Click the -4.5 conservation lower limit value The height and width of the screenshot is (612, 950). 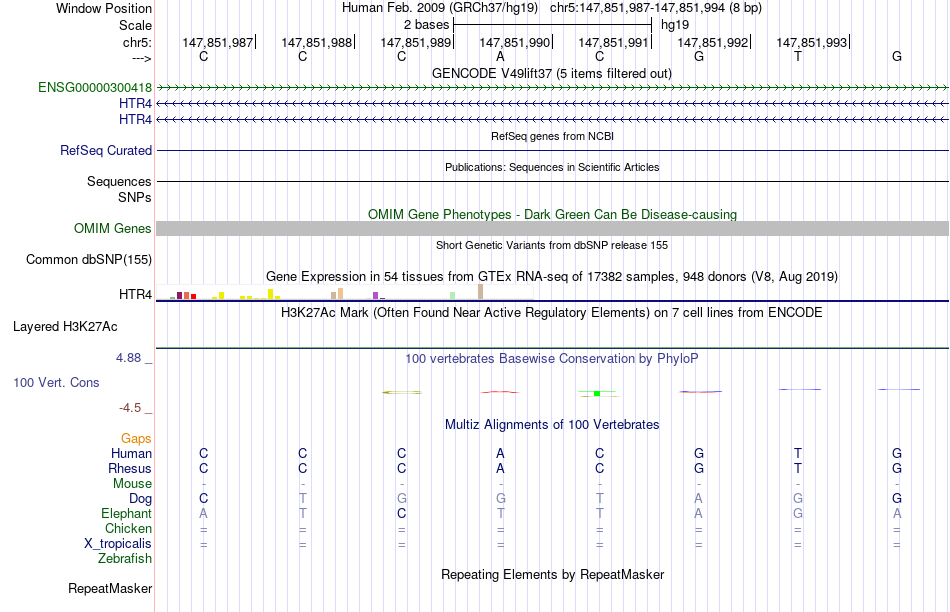pyautogui.click(x=130, y=408)
